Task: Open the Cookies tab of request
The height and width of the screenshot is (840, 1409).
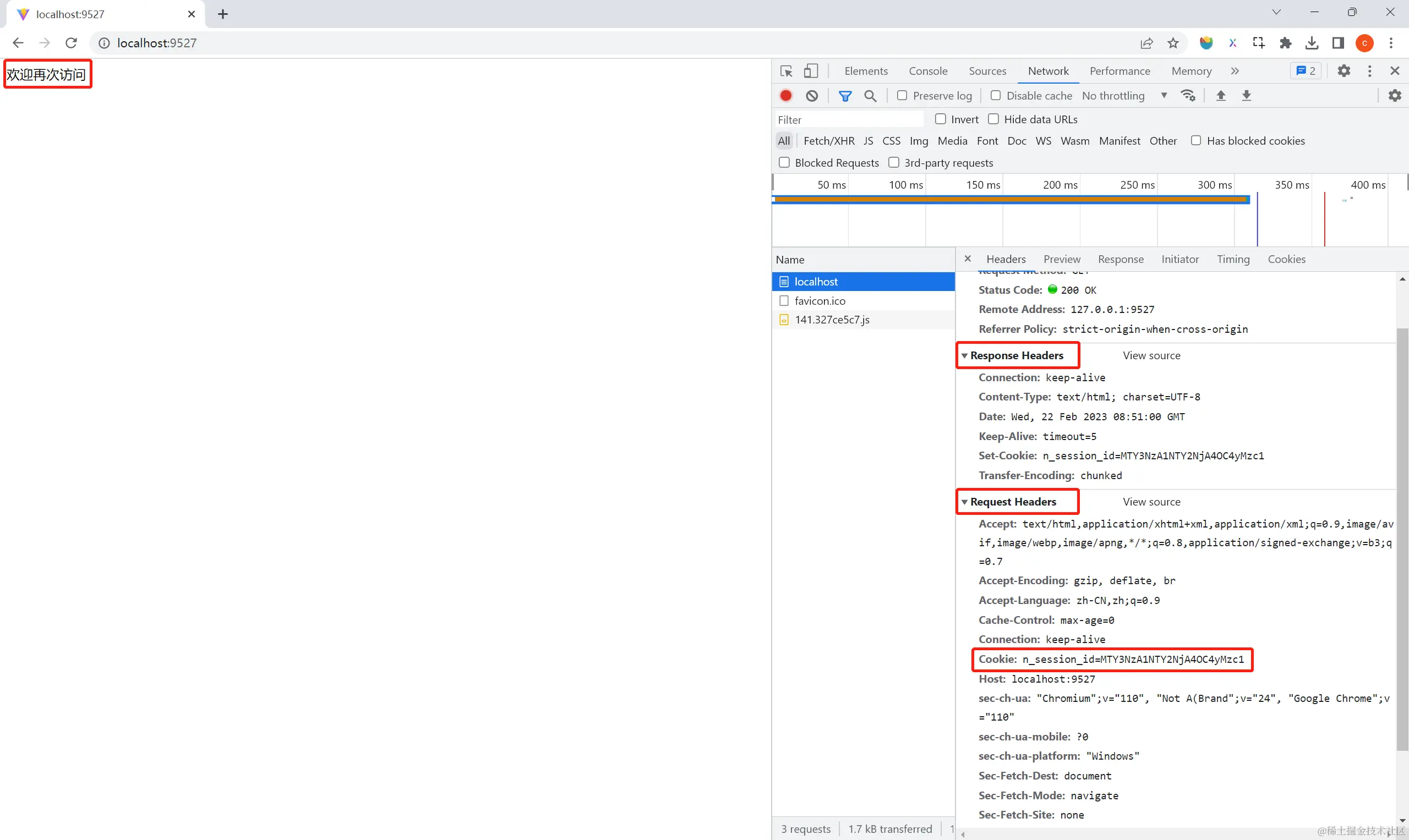Action: tap(1286, 259)
